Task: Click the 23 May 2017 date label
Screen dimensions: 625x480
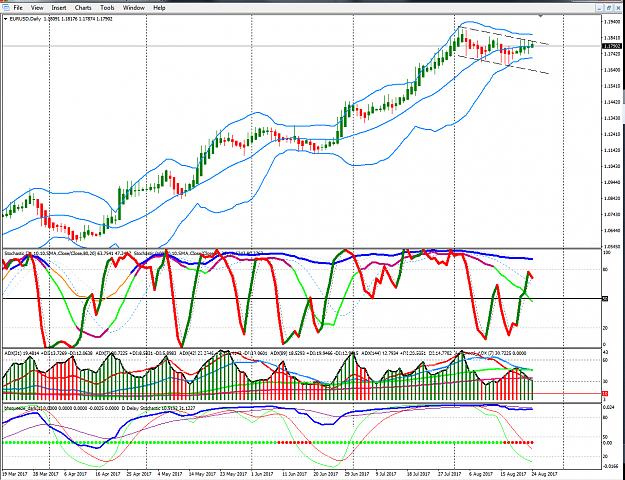Action: tap(236, 474)
